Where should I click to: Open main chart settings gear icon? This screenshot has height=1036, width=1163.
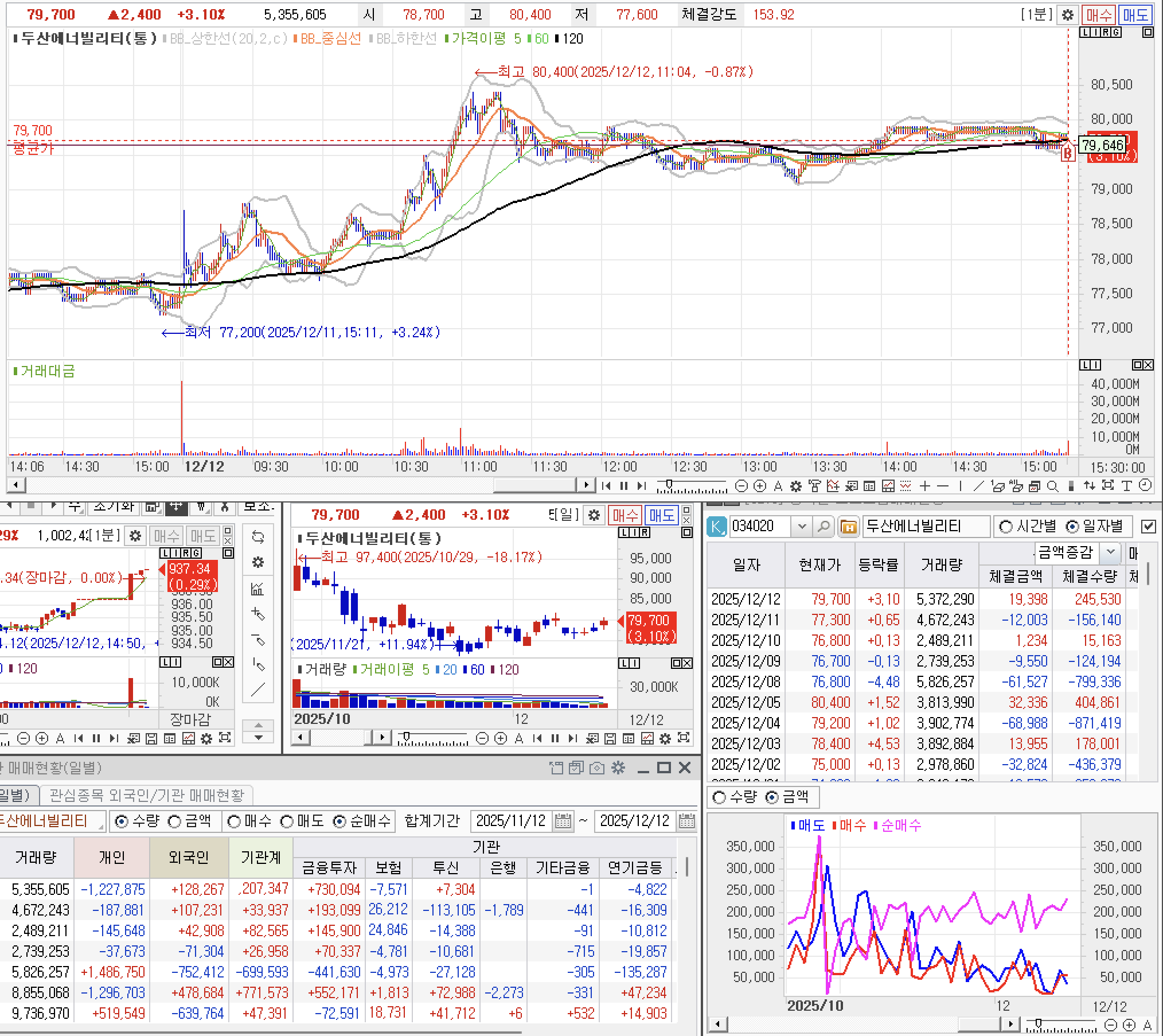(1067, 15)
